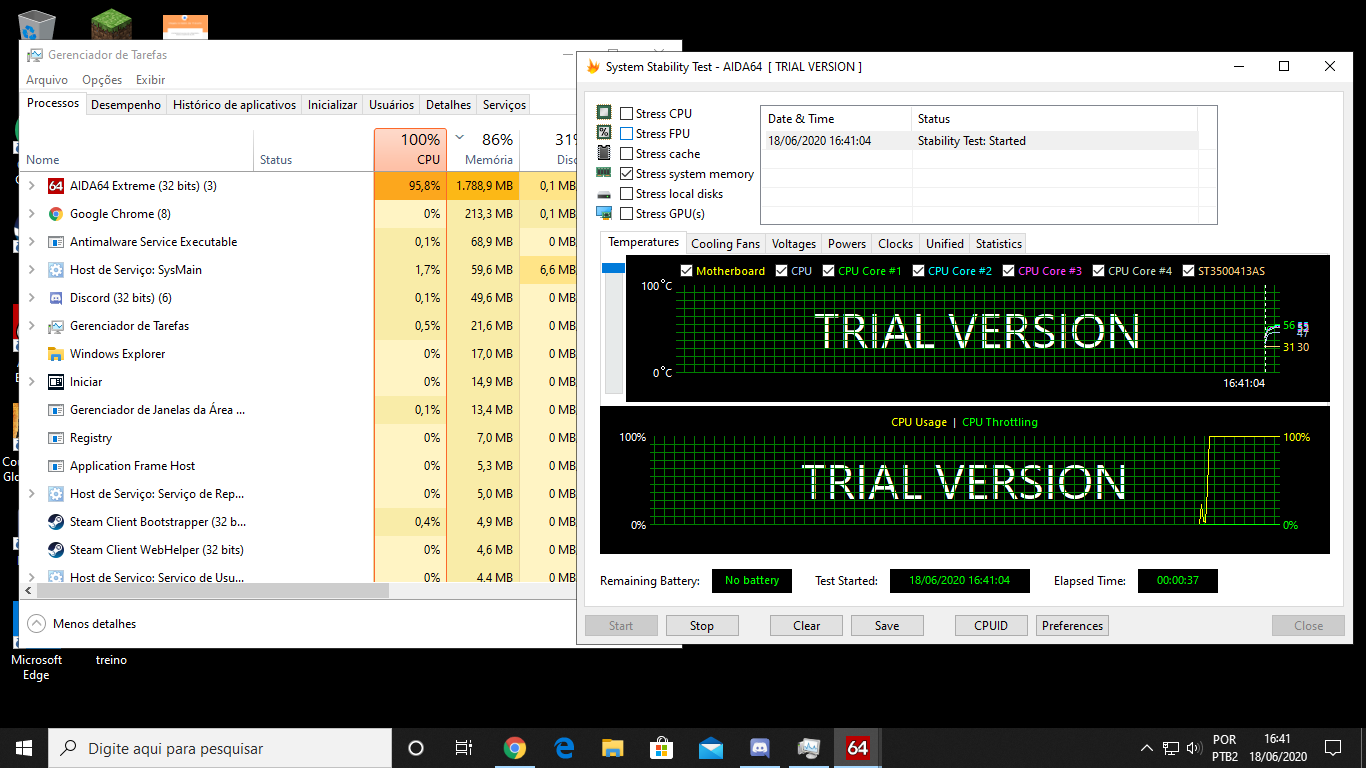The width and height of the screenshot is (1366, 768).
Task: Switch to the Desempenho tab
Action: [126, 104]
